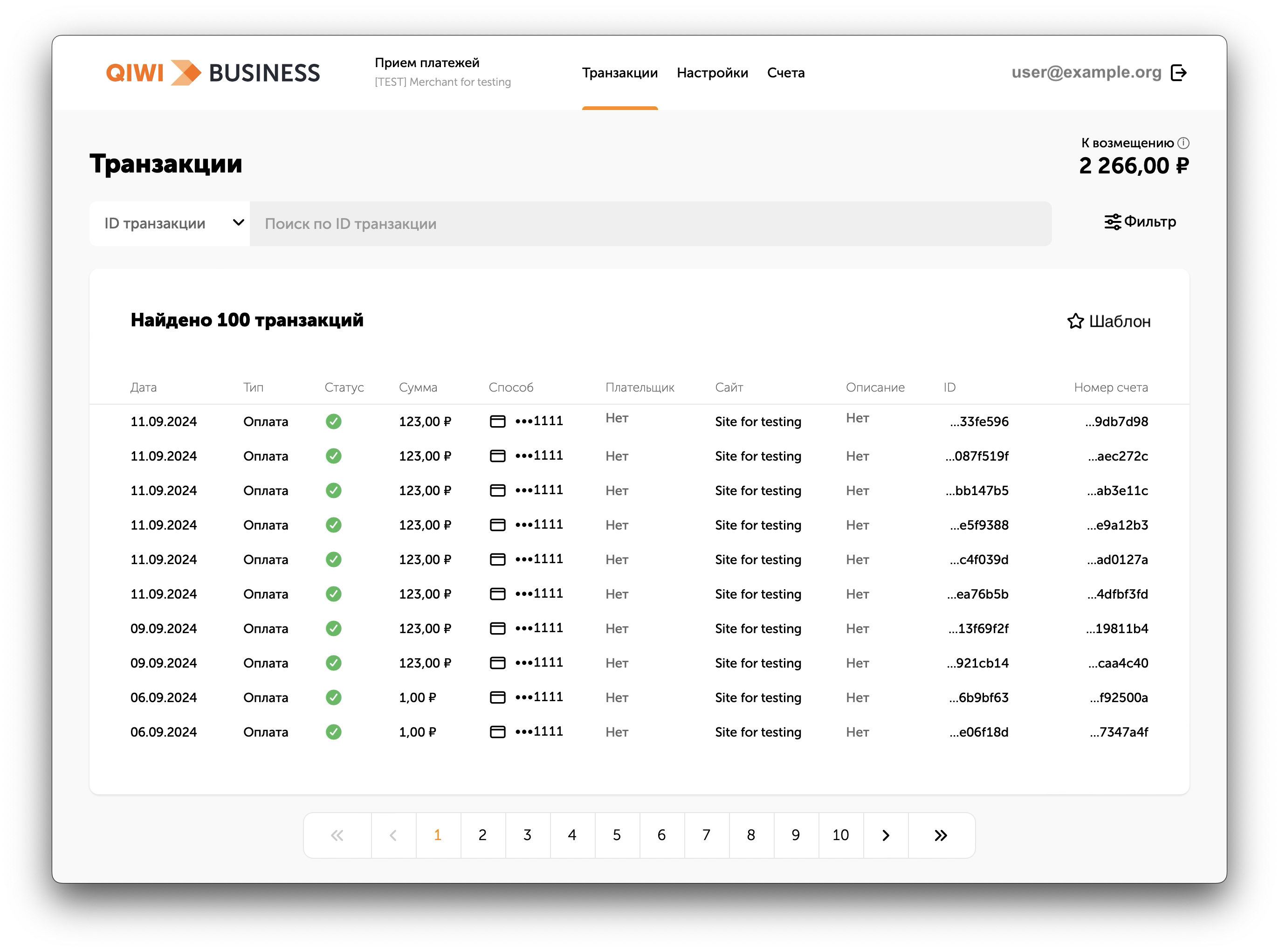Click the logout icon next to email
Viewport: 1279px width, 952px height.
coord(1178,73)
